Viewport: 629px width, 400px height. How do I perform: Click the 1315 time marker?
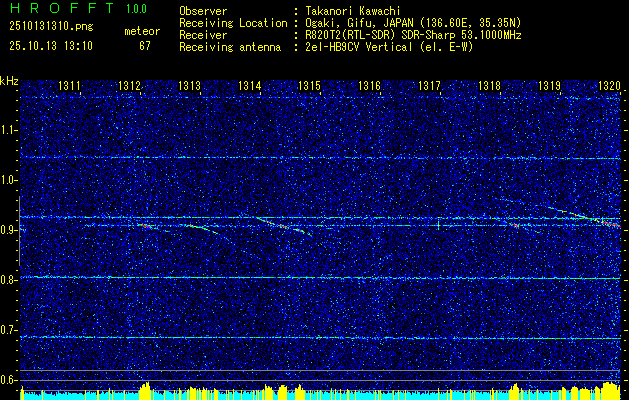pos(310,85)
